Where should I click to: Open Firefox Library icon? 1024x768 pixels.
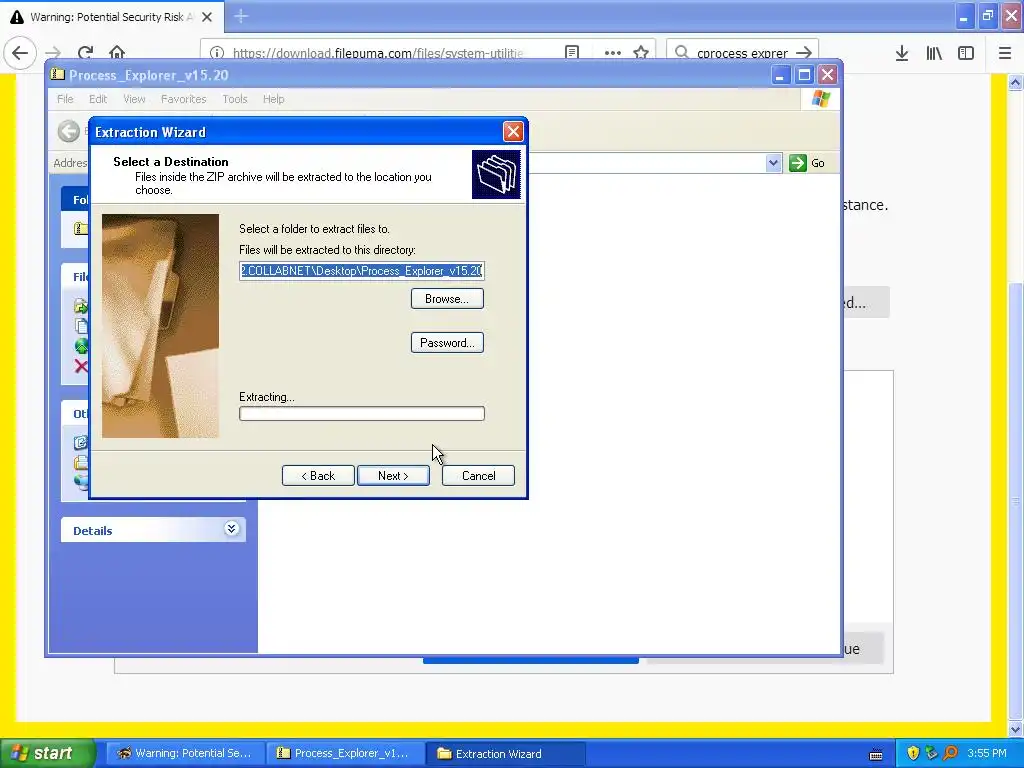click(934, 54)
